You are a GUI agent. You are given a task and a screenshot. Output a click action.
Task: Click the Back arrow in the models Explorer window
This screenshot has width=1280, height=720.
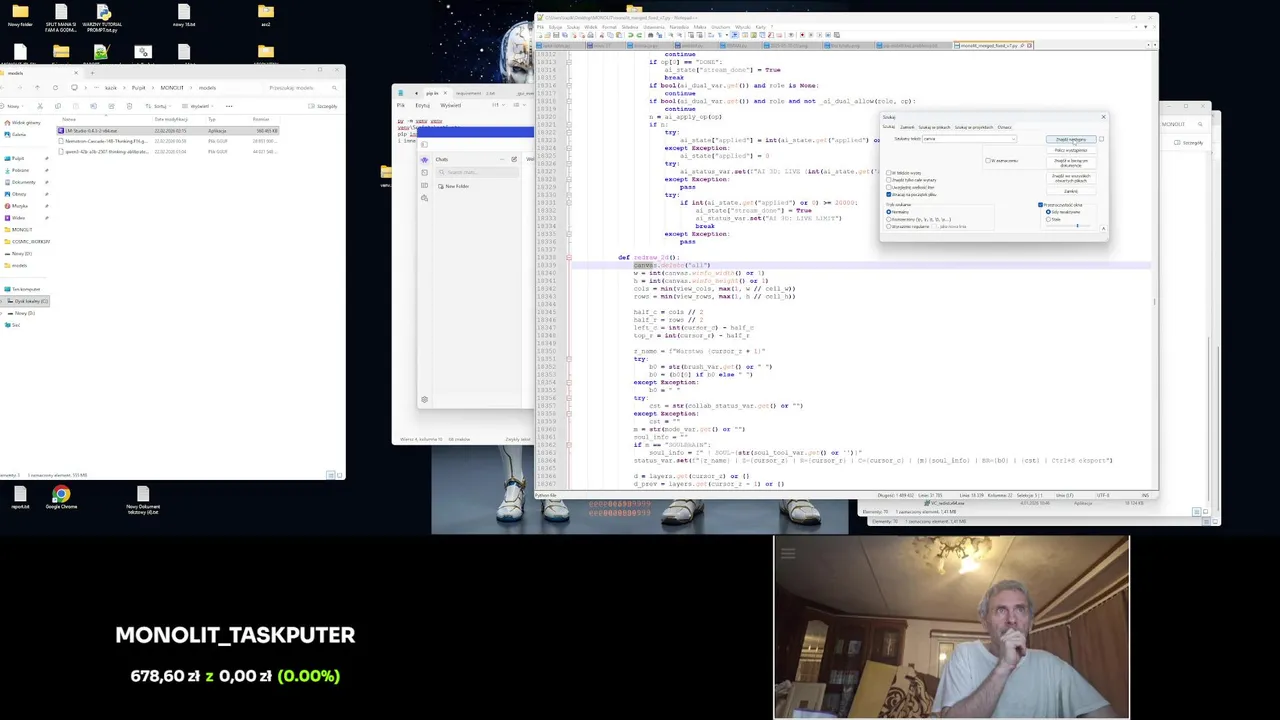tap(3, 88)
